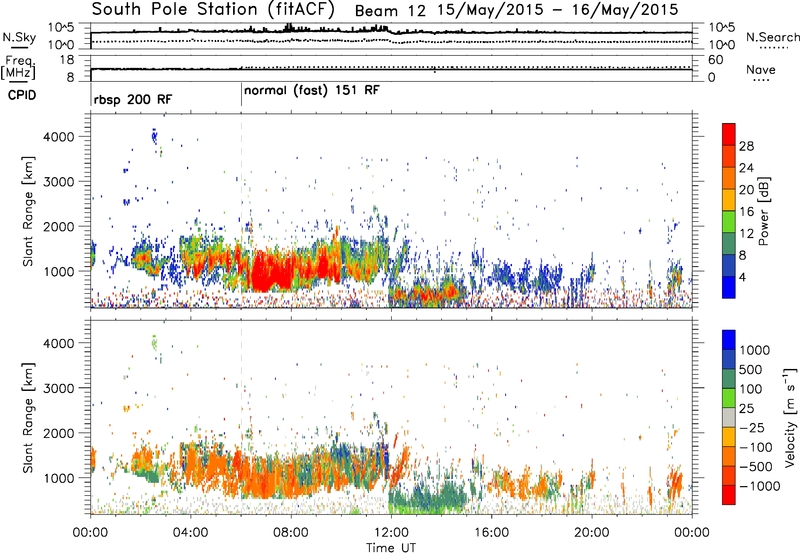Click the dashed CPID change line at 06:00

(x=241, y=211)
